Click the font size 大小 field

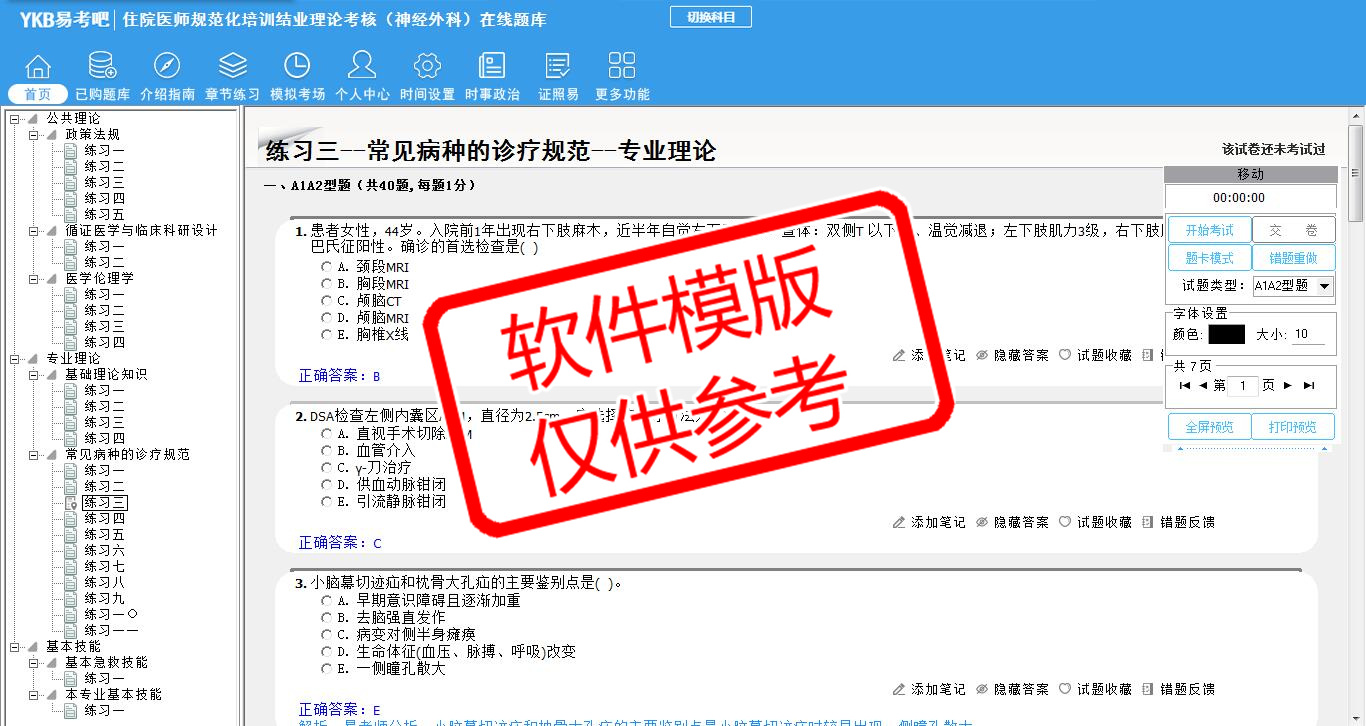point(1308,335)
